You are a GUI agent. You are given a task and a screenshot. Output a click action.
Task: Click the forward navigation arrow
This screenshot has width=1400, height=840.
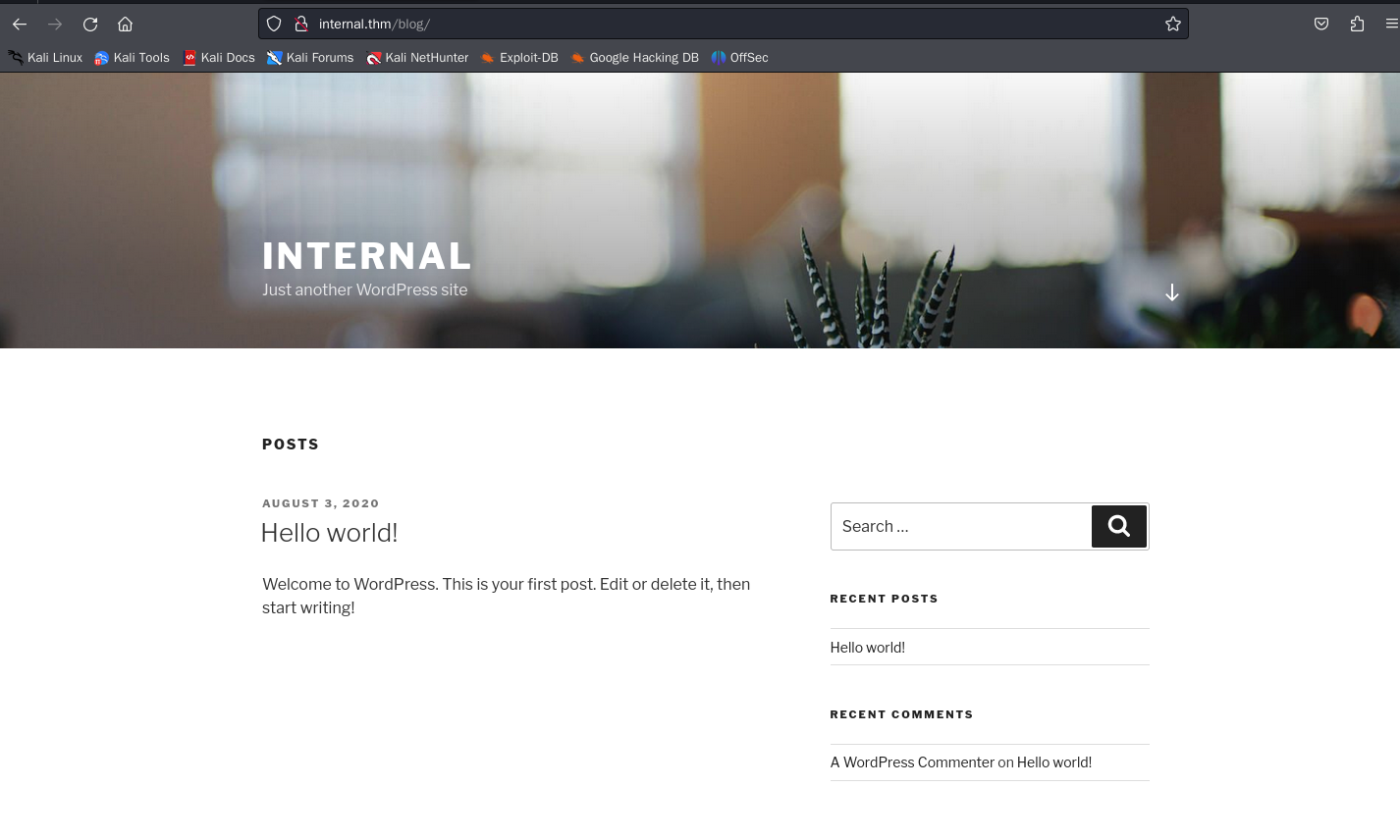(55, 24)
